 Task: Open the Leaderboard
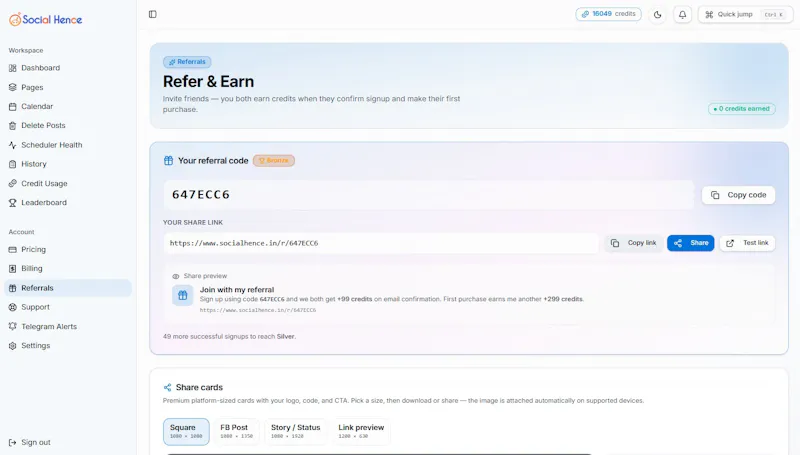click(x=68, y=203)
